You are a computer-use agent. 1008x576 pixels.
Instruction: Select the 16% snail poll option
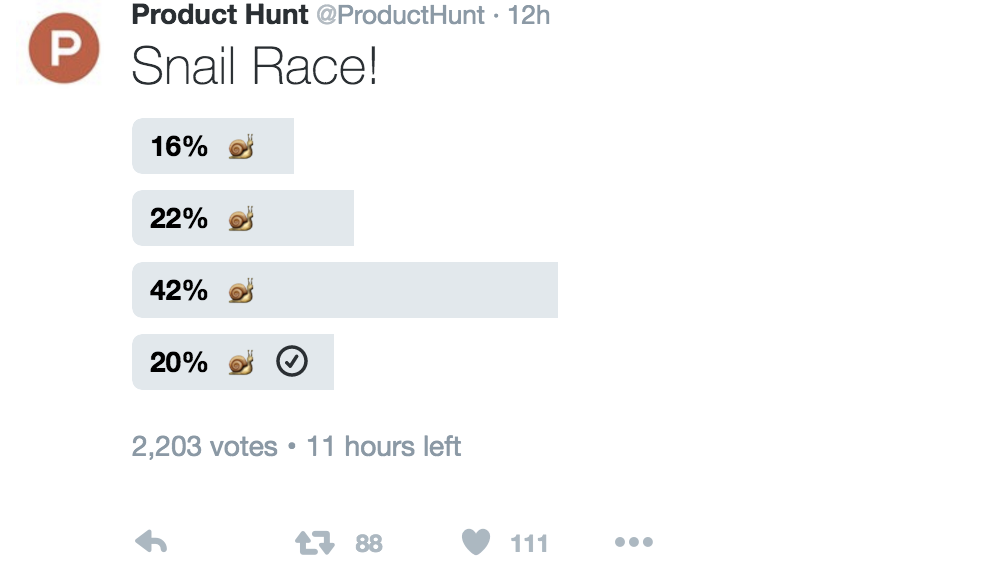click(x=213, y=146)
